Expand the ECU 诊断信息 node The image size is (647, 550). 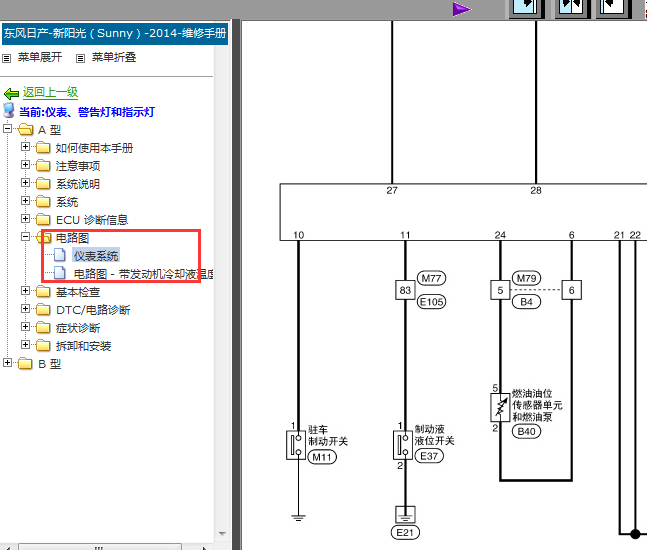click(x=25, y=218)
